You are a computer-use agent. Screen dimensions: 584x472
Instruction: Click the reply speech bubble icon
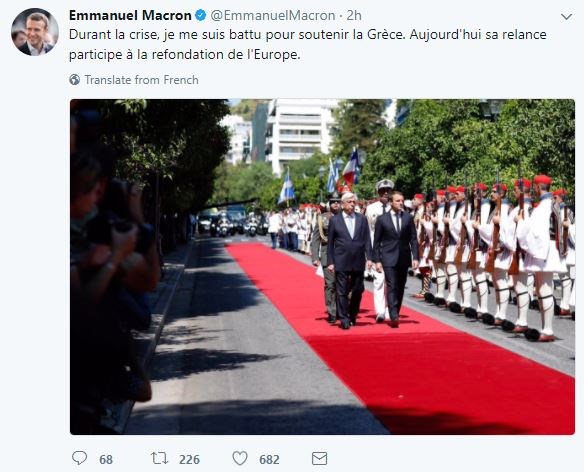click(79, 458)
